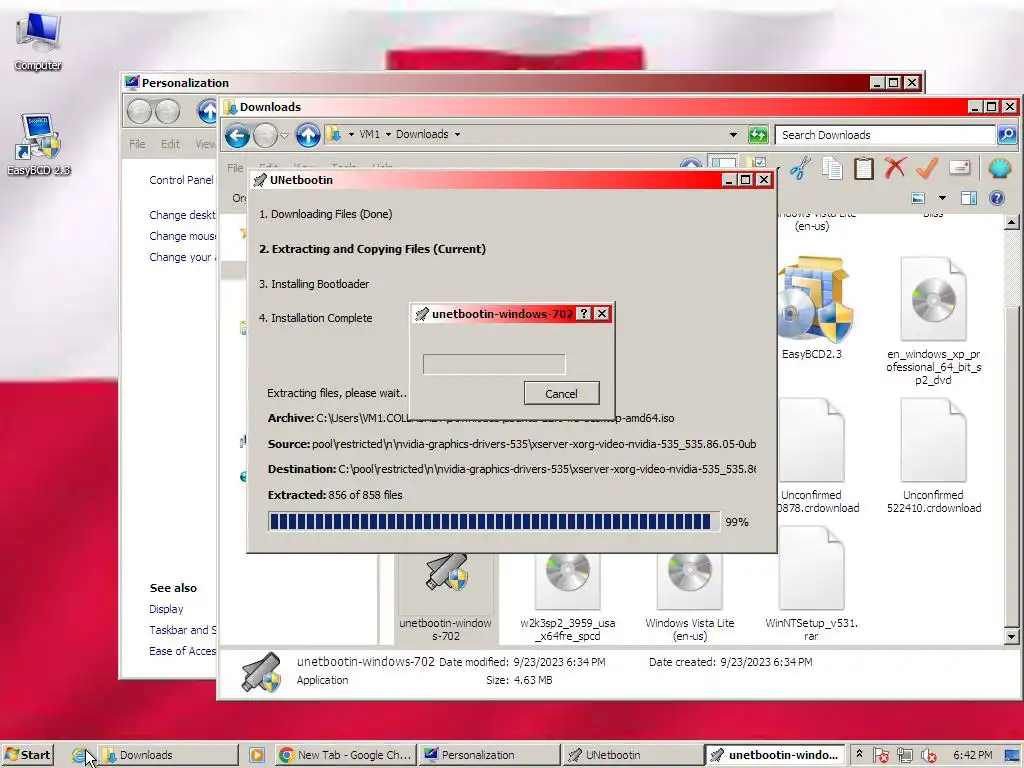The image size is (1024, 768).
Task: Switch to New Tab - Google Chrome taskbar button
Action: [x=345, y=755]
